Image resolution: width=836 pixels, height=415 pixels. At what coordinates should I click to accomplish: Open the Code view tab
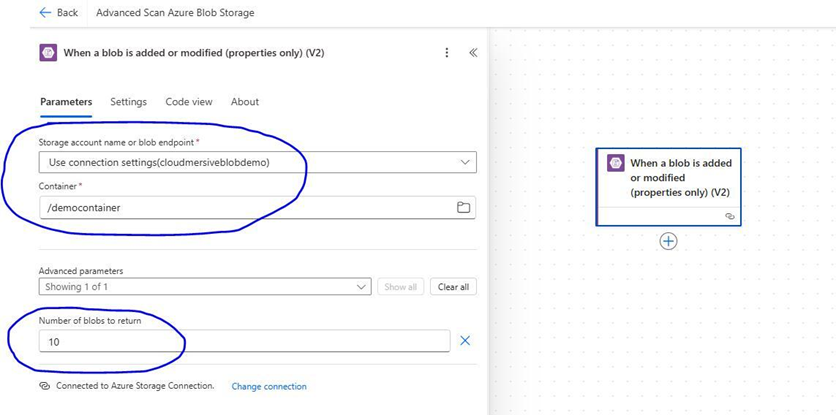189,102
